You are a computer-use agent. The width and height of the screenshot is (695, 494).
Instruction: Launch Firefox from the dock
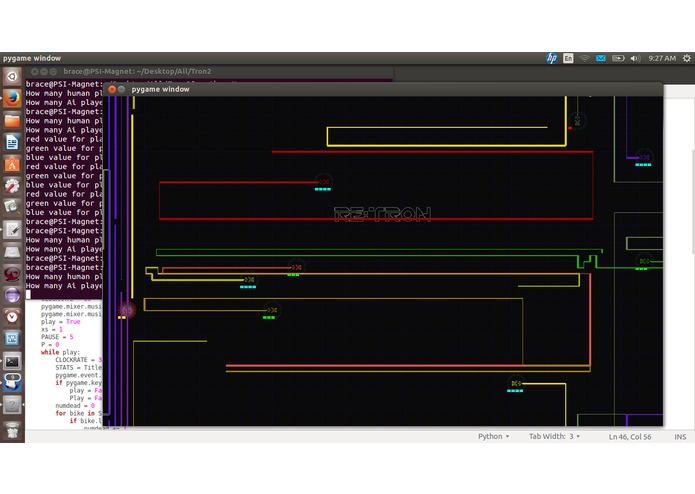coord(12,98)
